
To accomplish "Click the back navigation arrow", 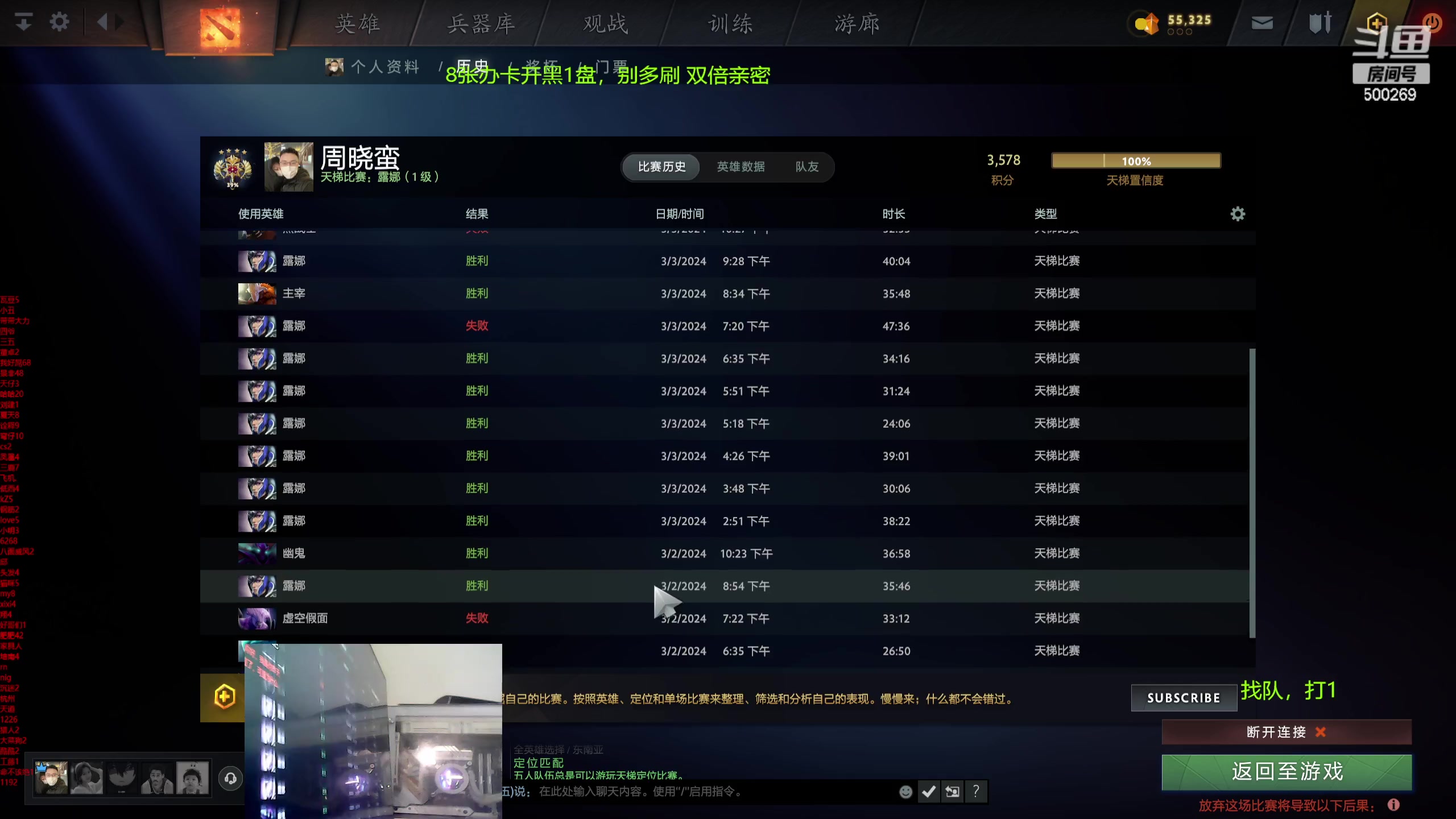I will coord(102,21).
